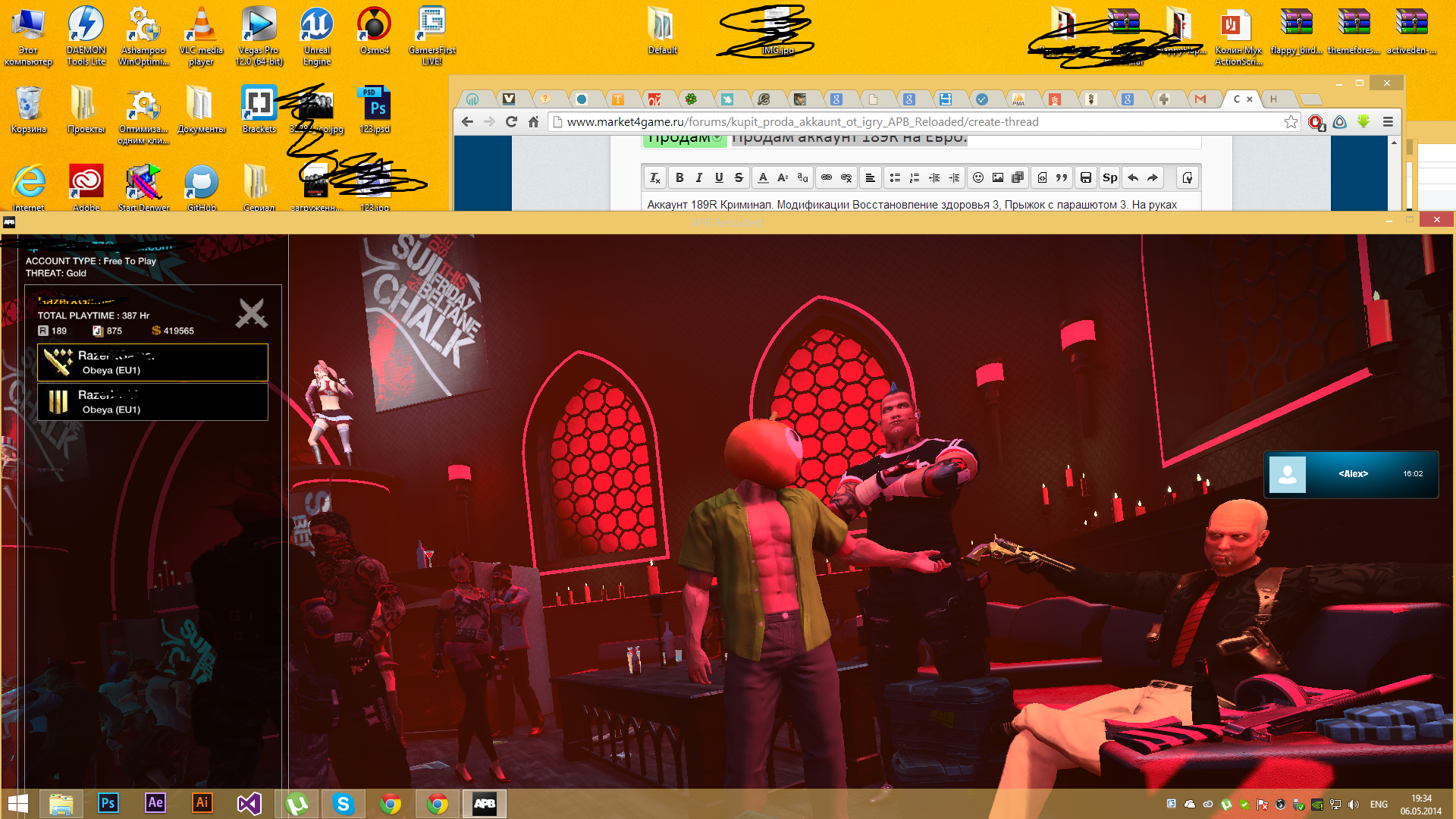Toggle bold formatting in the forum editor
Viewport: 1456px width, 819px height.
tap(679, 177)
